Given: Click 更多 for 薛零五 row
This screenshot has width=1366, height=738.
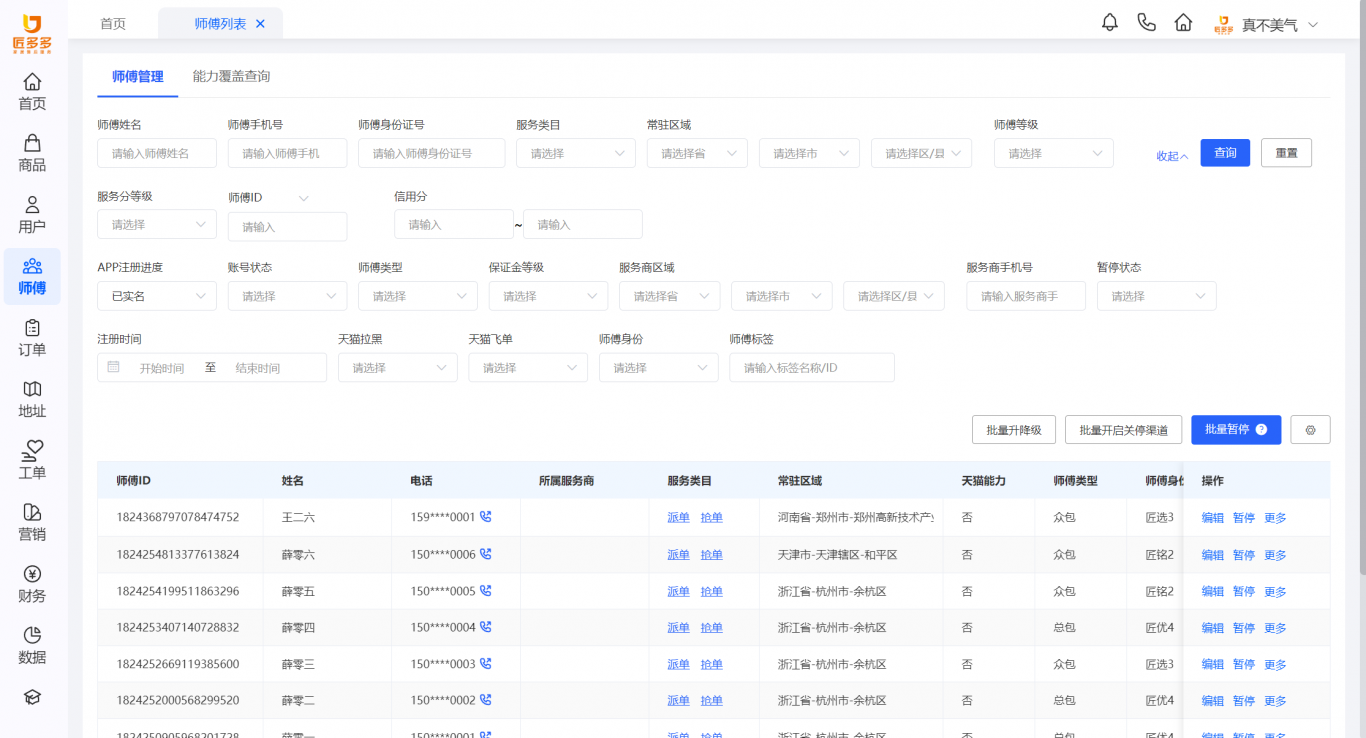Looking at the screenshot, I should (1275, 591).
